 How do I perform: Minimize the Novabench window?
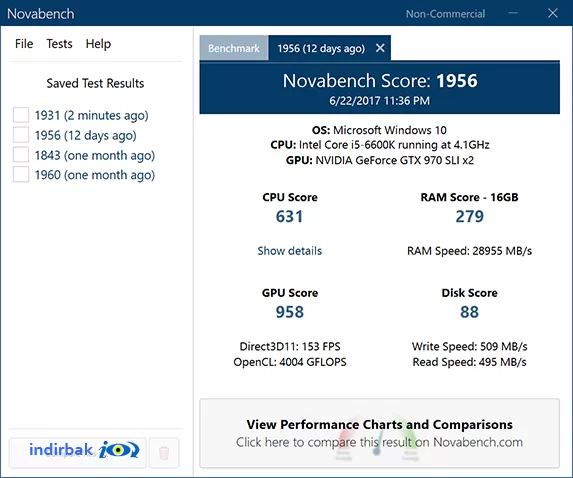513,13
